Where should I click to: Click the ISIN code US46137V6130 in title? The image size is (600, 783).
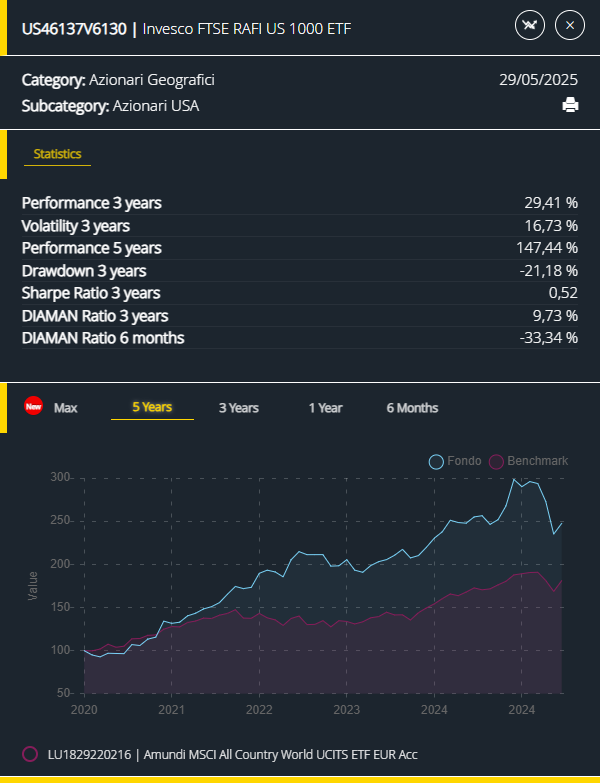tap(74, 28)
